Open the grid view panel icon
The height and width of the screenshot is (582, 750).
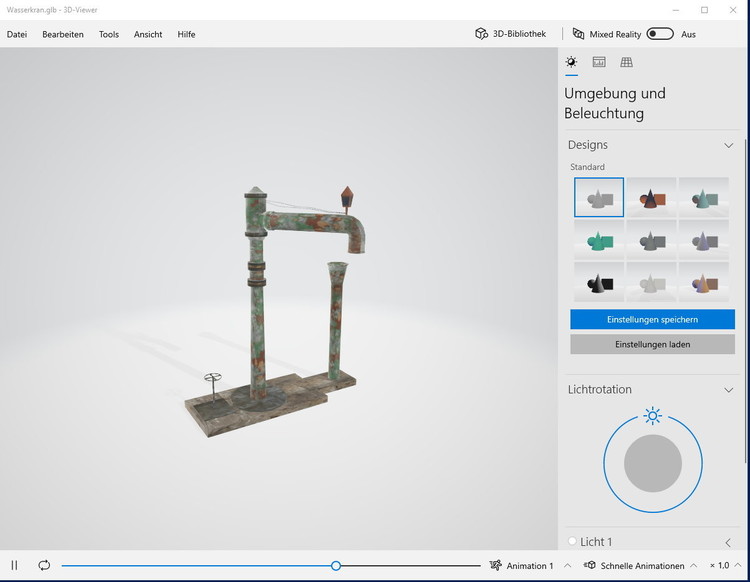(x=626, y=62)
